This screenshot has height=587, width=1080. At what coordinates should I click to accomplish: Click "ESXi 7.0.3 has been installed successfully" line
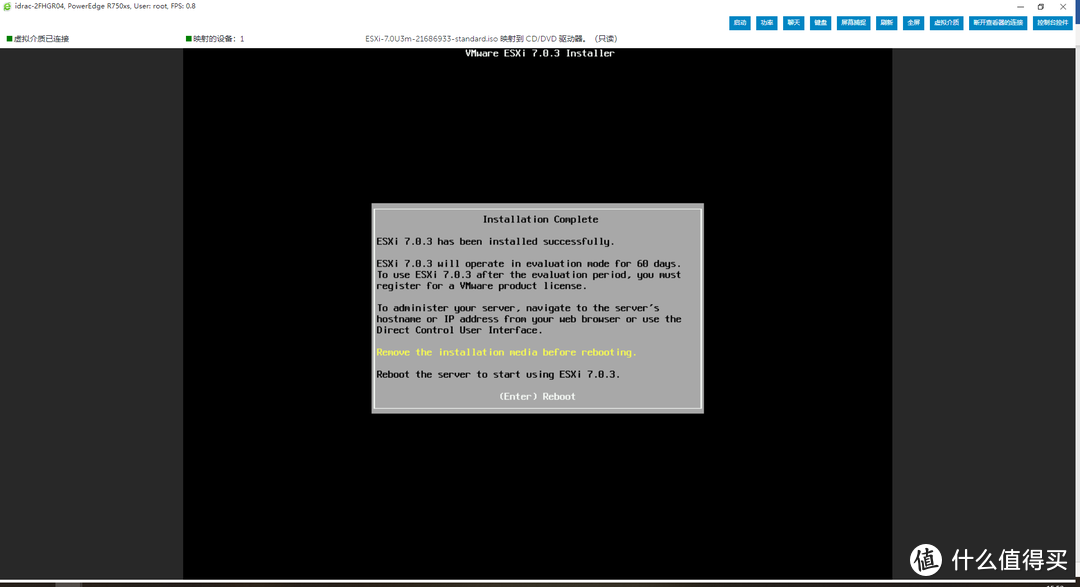(x=495, y=241)
